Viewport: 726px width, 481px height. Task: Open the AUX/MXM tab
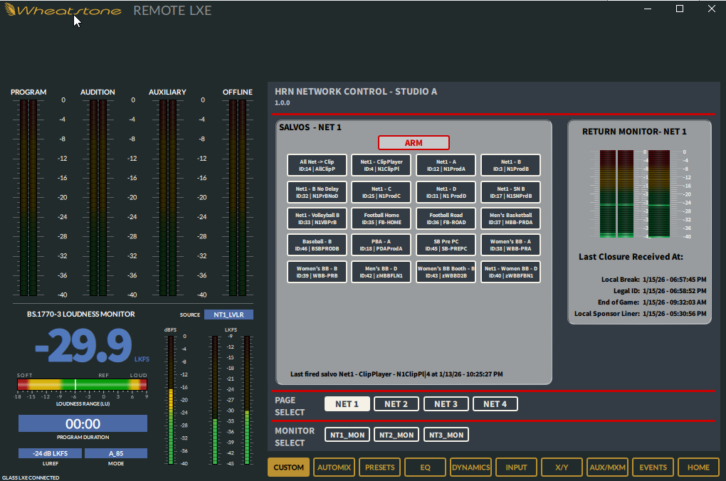[607, 467]
